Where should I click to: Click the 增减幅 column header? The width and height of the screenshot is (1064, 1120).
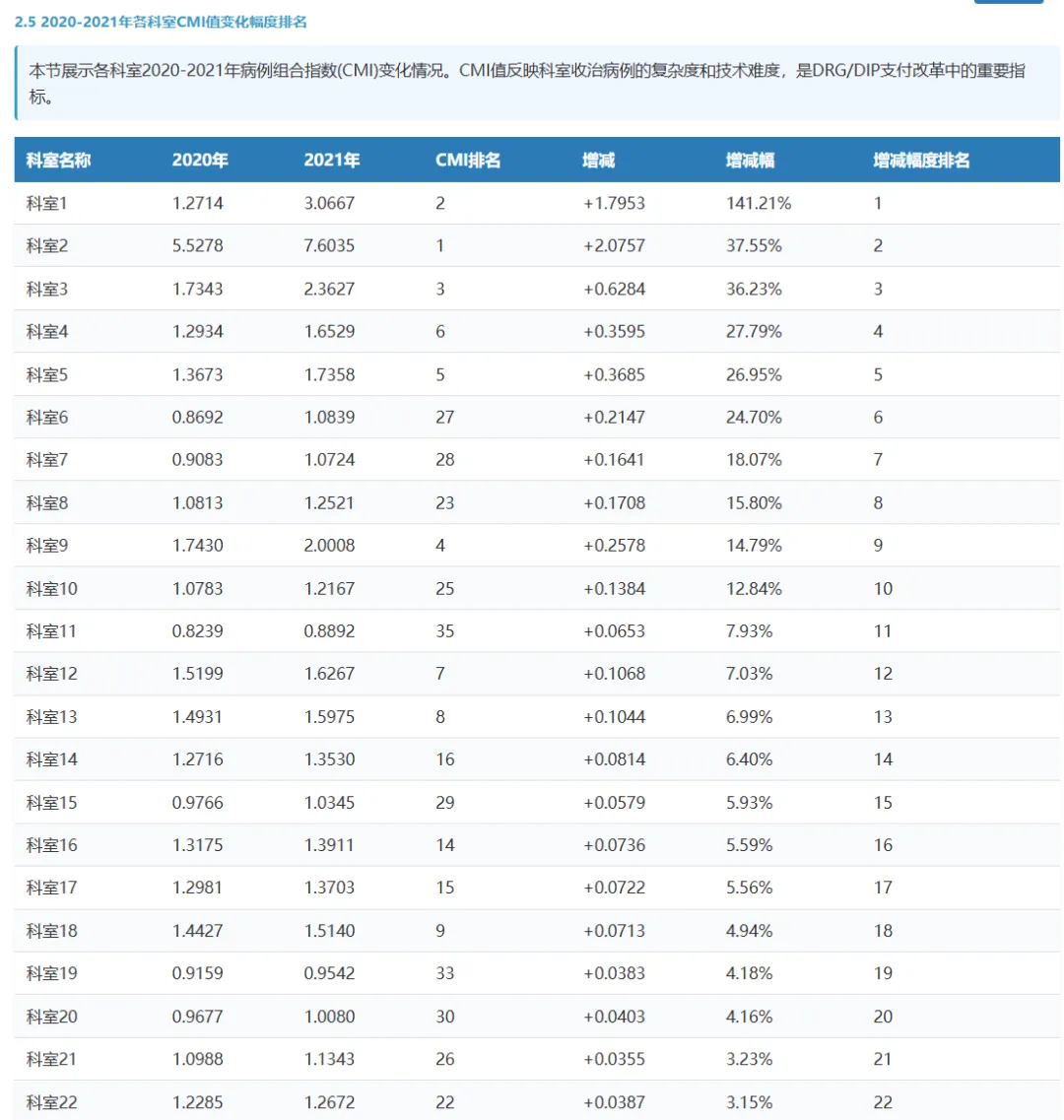pos(751,160)
